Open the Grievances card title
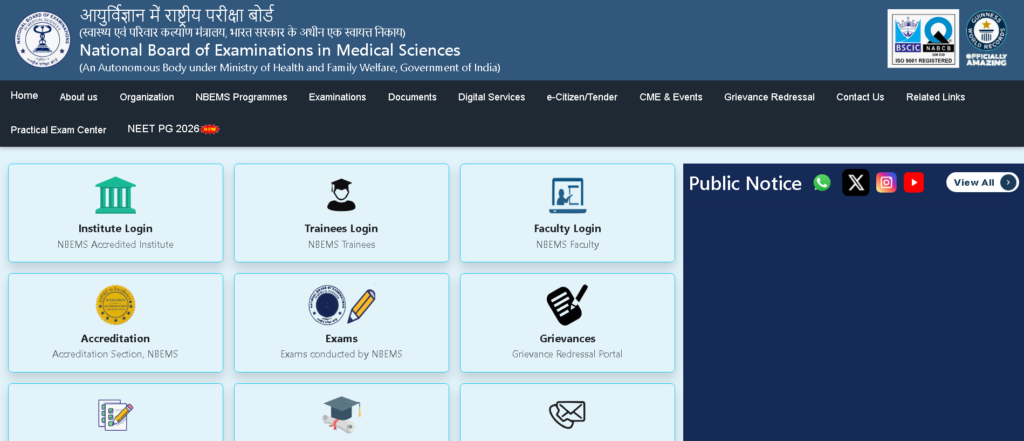 point(568,338)
